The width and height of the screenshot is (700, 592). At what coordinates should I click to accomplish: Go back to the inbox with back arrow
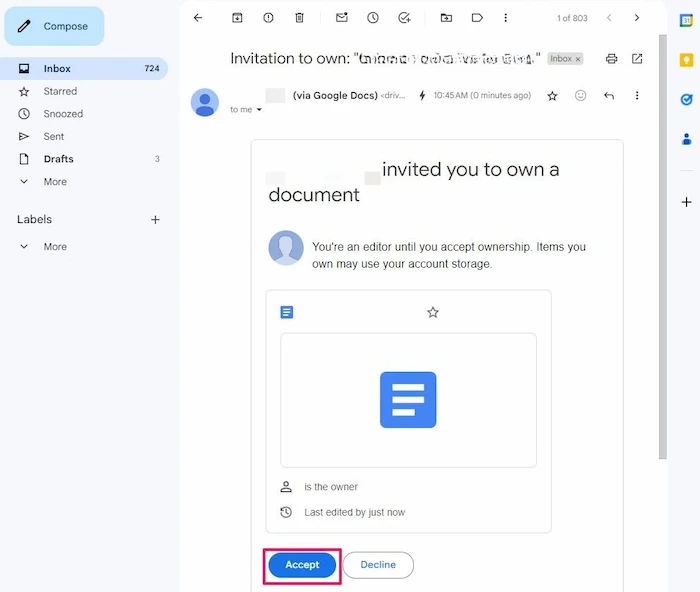tap(198, 18)
